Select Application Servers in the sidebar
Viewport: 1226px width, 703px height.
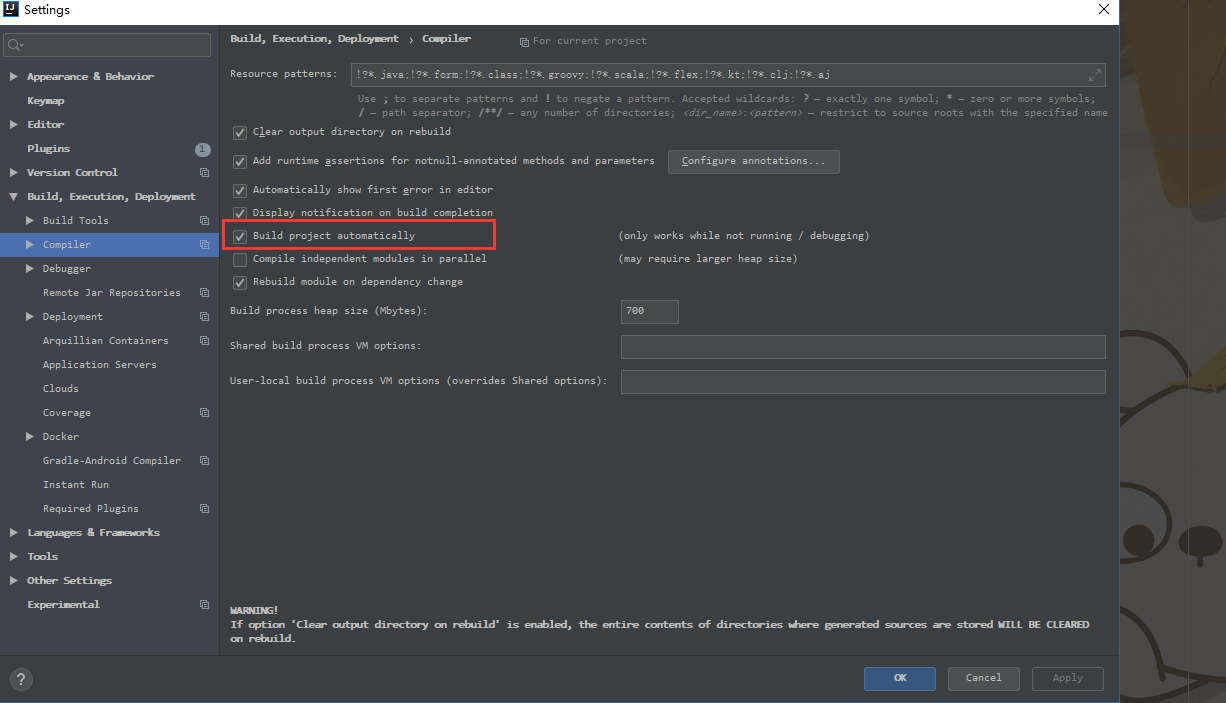[x=99, y=365]
